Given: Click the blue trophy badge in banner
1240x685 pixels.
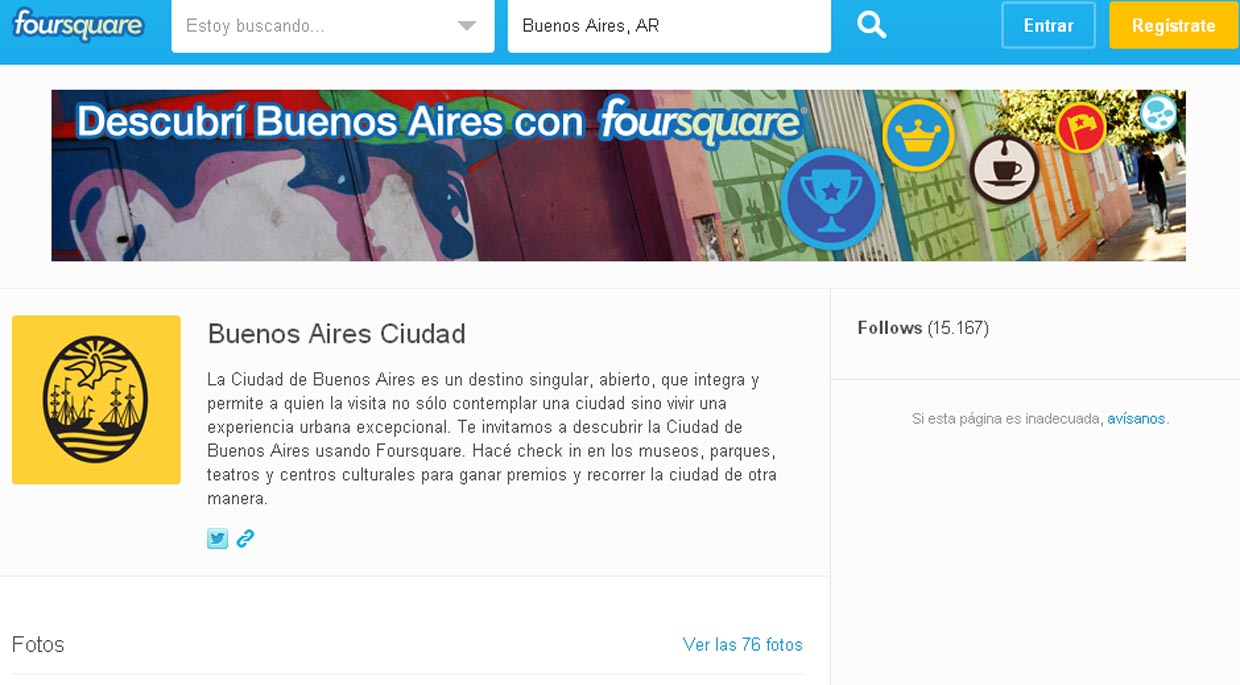Looking at the screenshot, I should pos(831,199).
